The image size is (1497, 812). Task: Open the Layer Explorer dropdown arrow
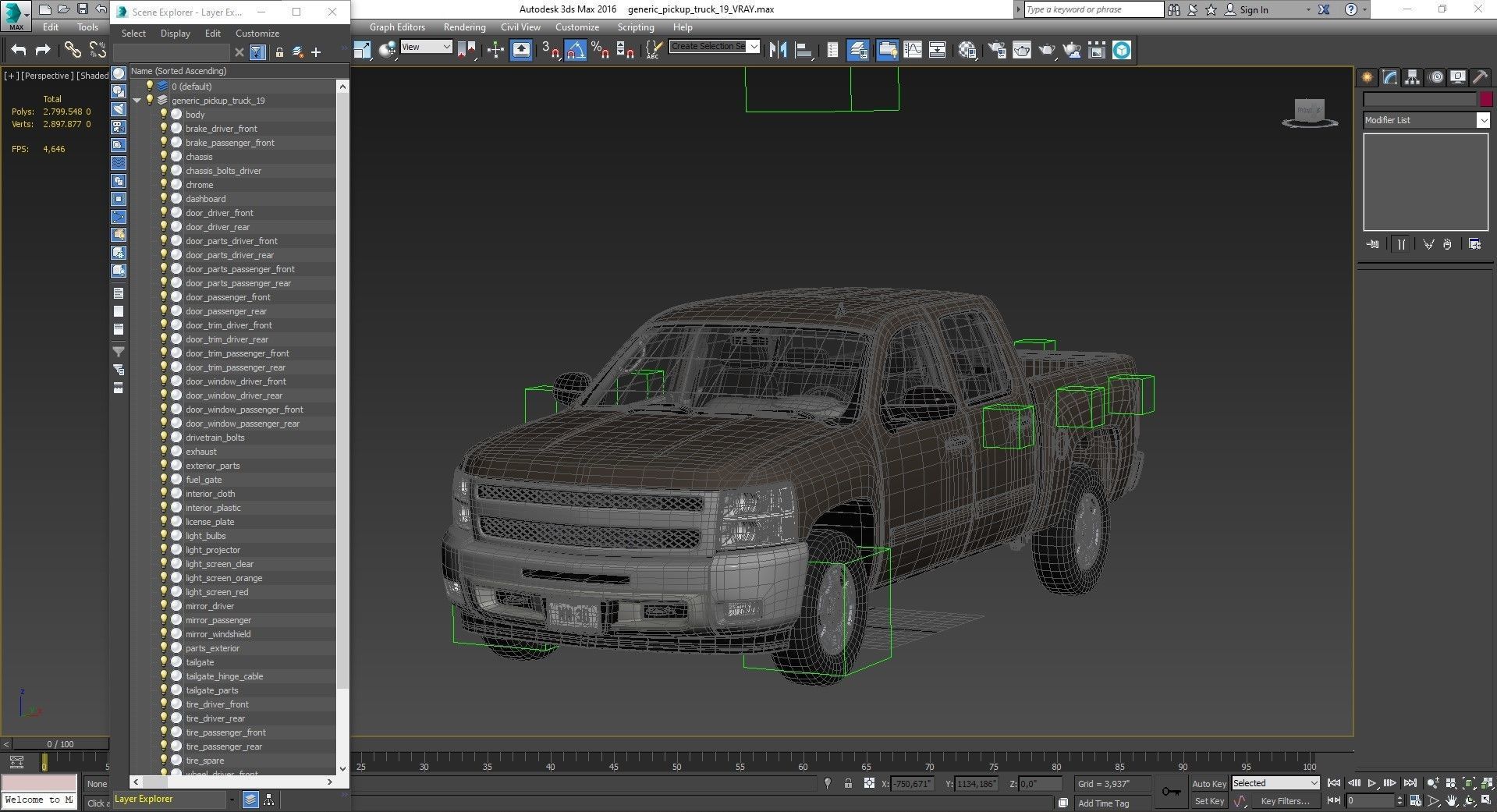point(232,800)
